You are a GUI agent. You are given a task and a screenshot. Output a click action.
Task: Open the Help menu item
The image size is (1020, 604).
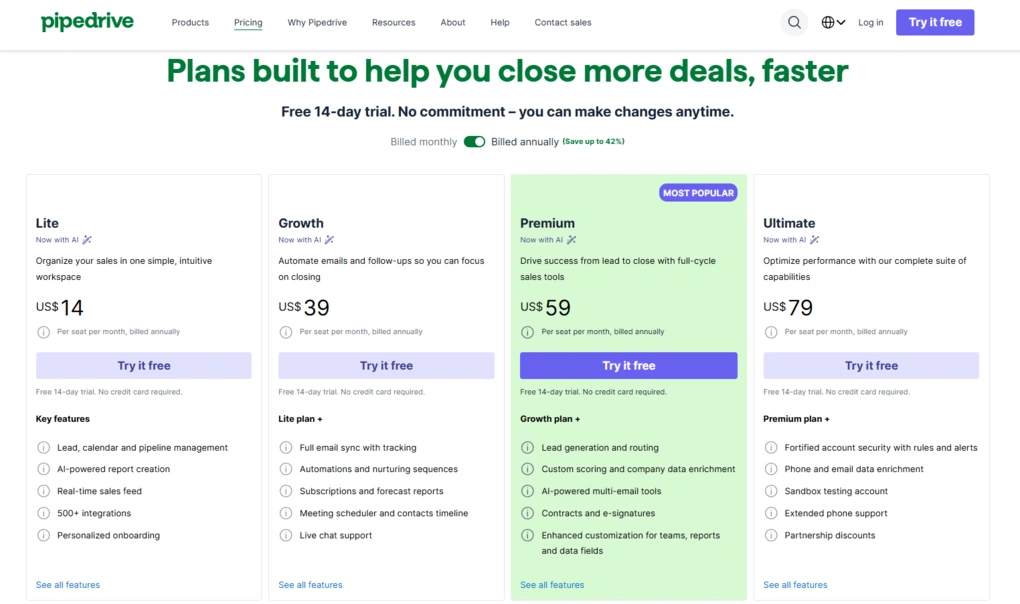tap(500, 22)
